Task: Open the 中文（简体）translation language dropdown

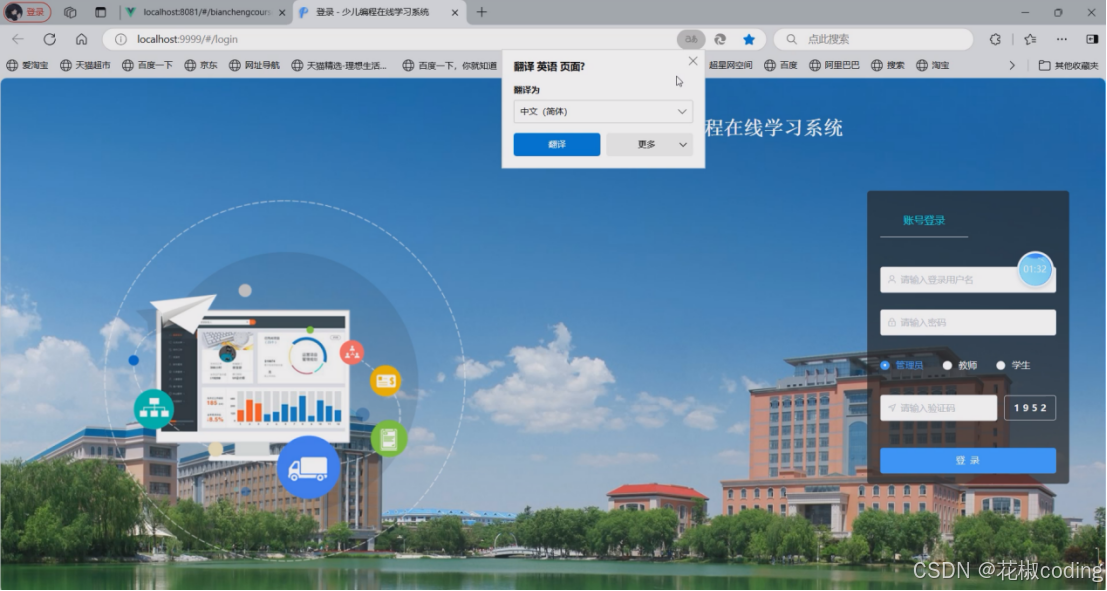Action: coord(602,111)
